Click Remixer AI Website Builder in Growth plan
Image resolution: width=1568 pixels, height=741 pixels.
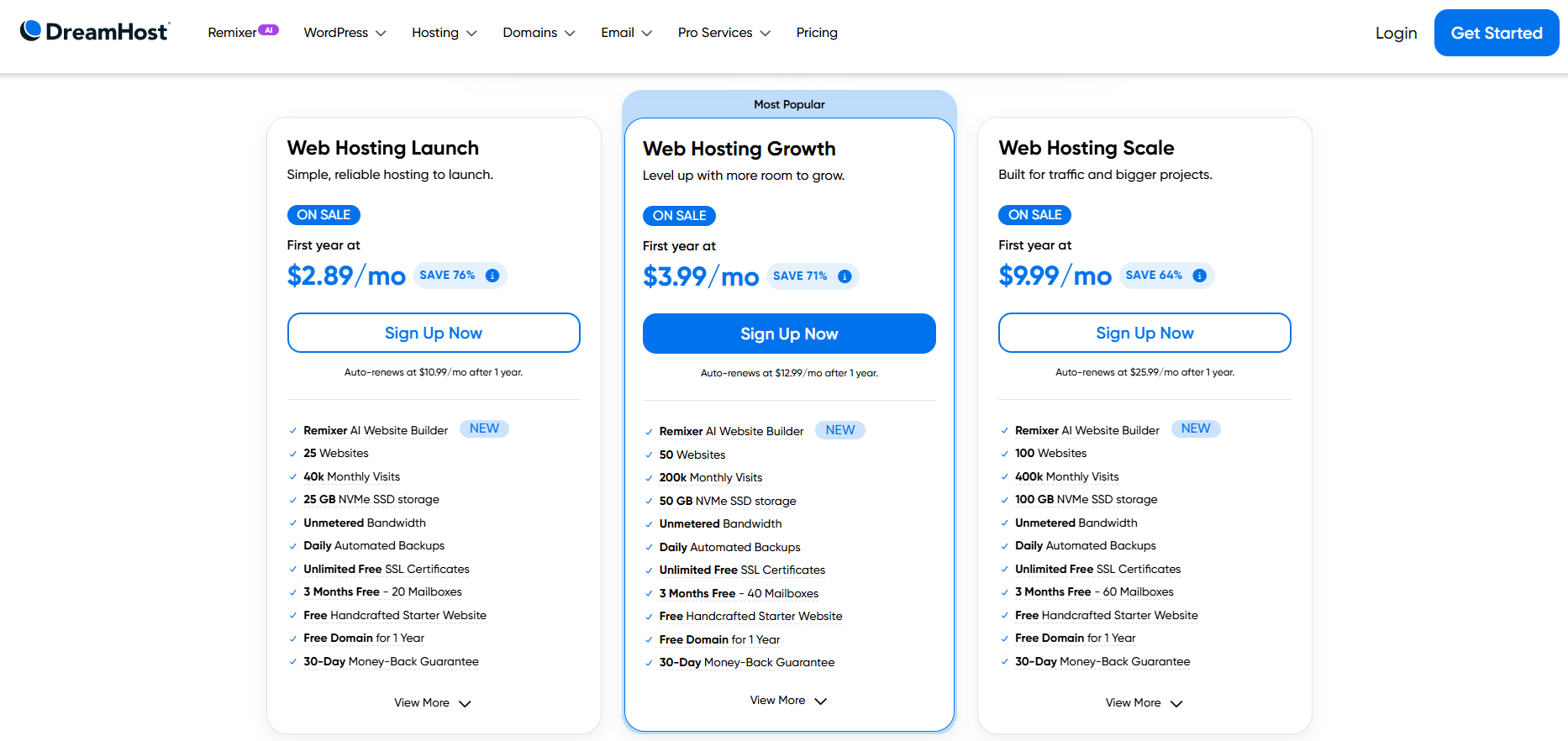731,431
